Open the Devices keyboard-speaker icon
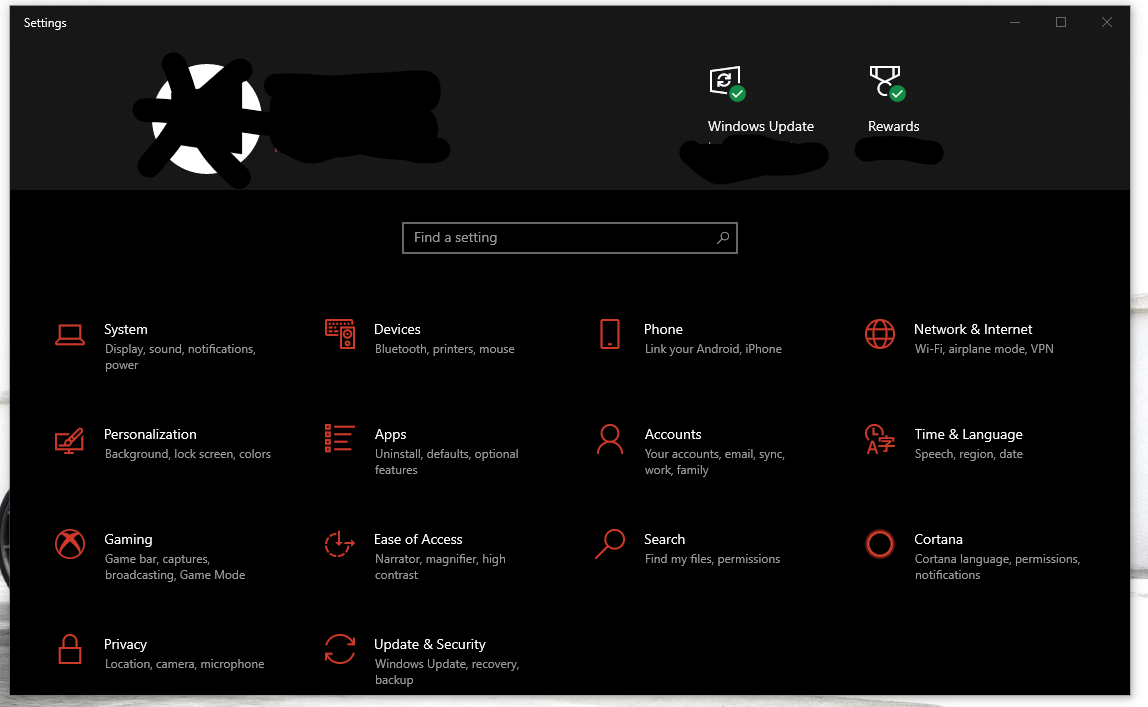This screenshot has height=707, width=1148. [x=340, y=334]
